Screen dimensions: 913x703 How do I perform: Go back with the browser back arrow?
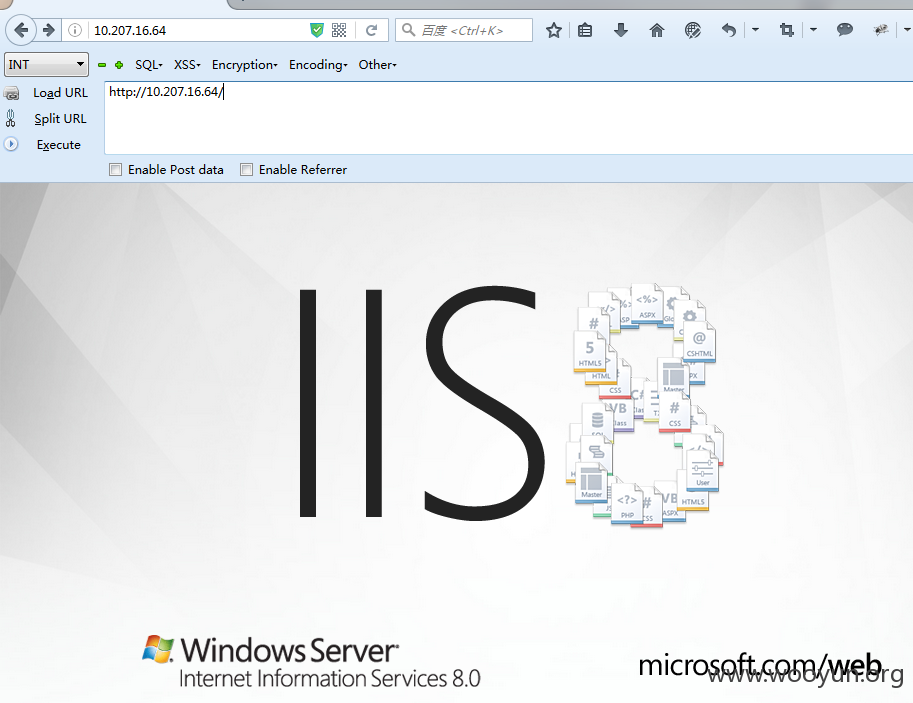click(22, 30)
